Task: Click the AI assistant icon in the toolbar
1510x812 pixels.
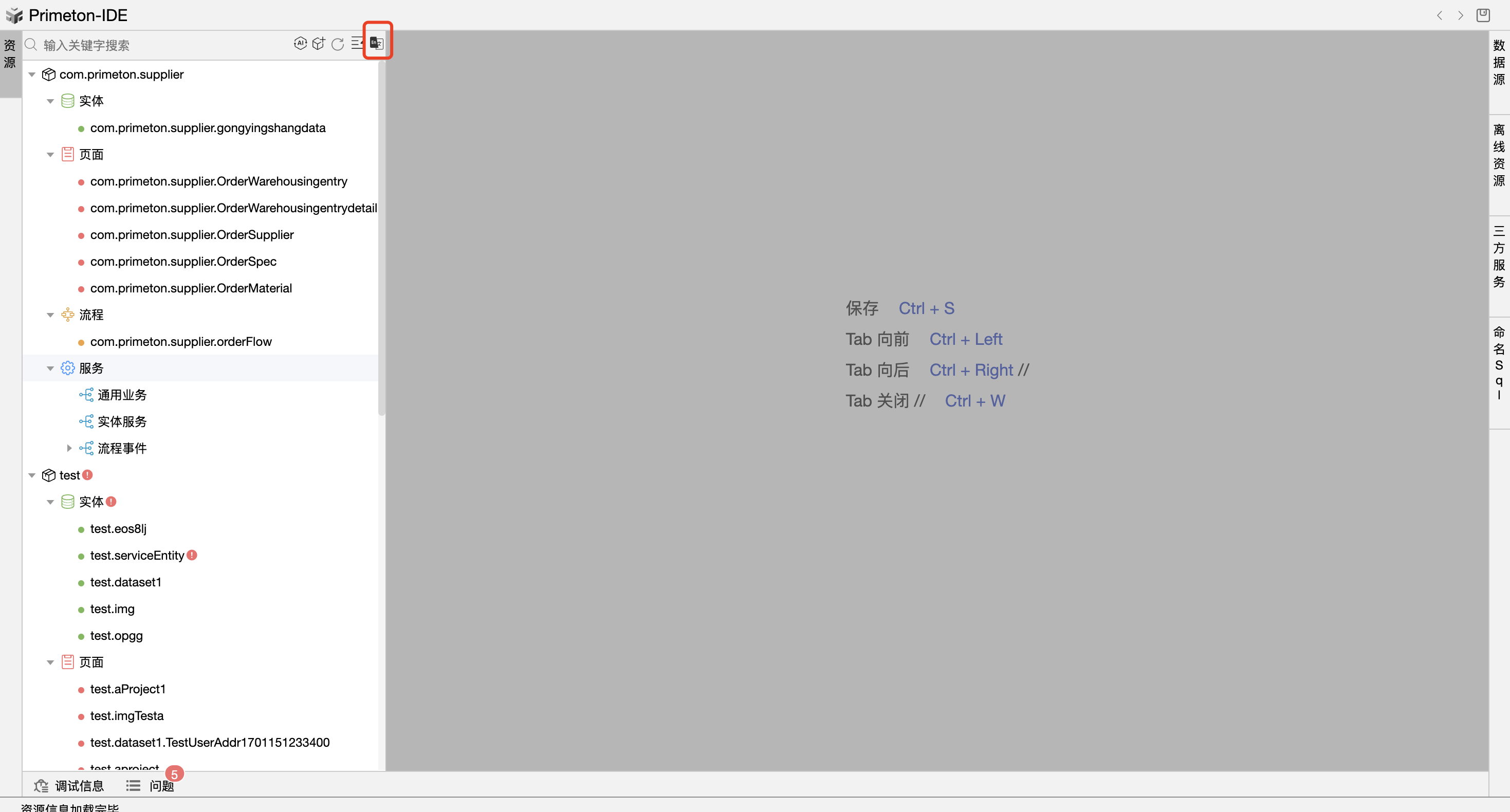Action: click(x=300, y=43)
